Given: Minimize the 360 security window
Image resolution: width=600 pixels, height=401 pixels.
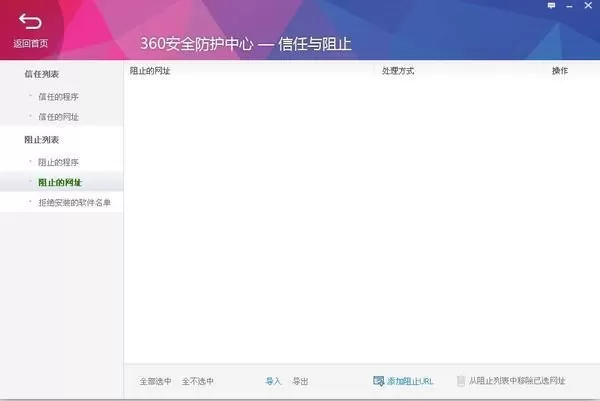Looking at the screenshot, I should 569,6.
